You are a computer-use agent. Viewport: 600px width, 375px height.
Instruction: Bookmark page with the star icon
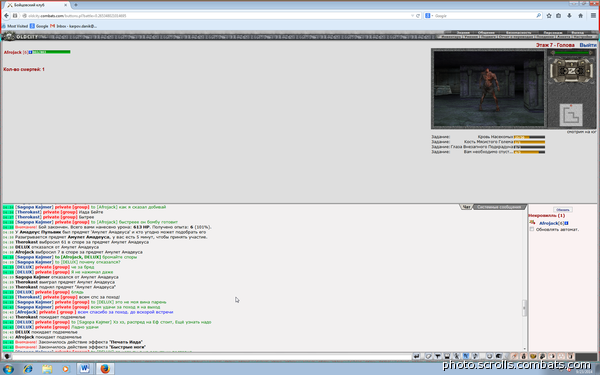coord(549,16)
